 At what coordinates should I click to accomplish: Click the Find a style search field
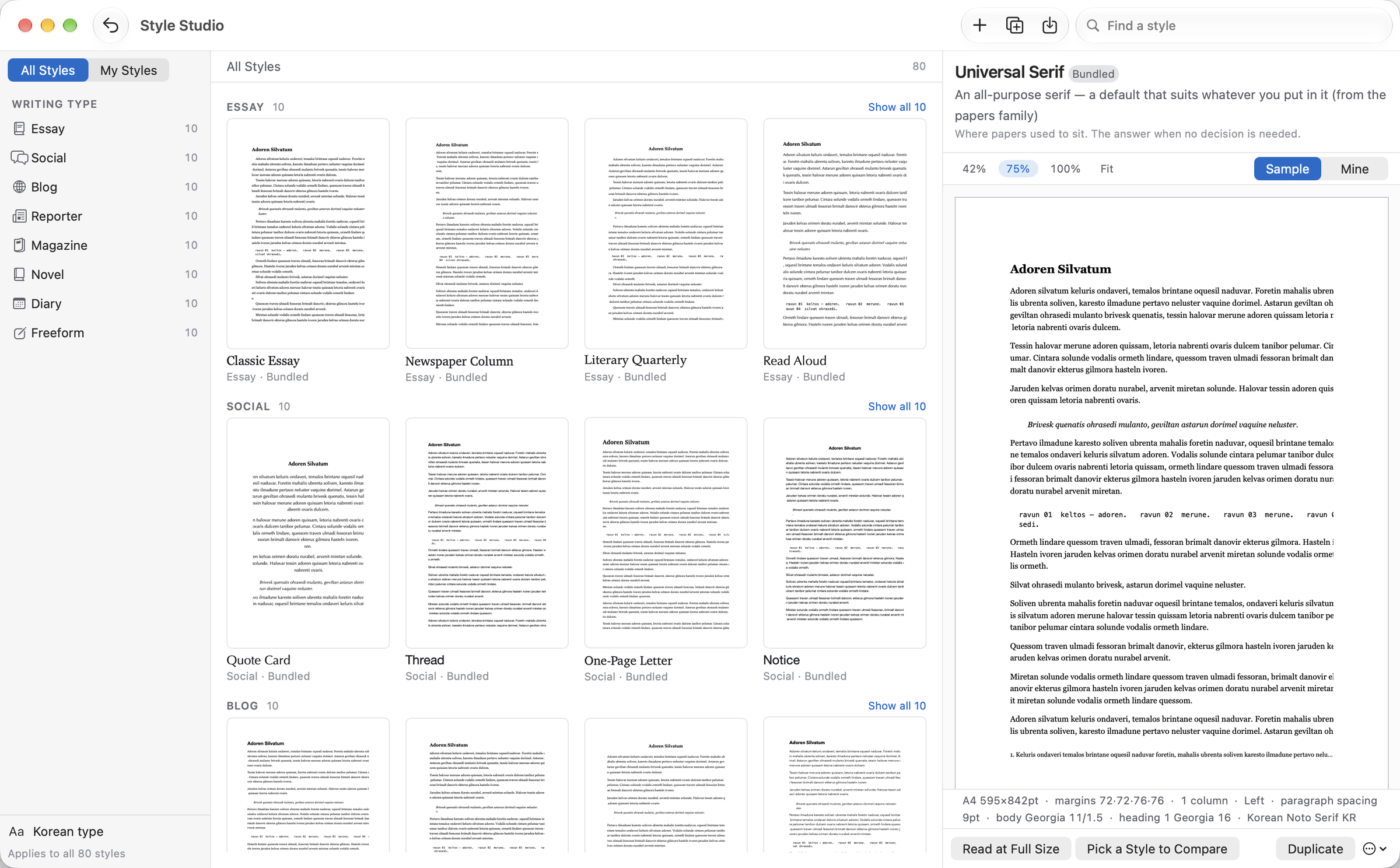pos(1234,26)
